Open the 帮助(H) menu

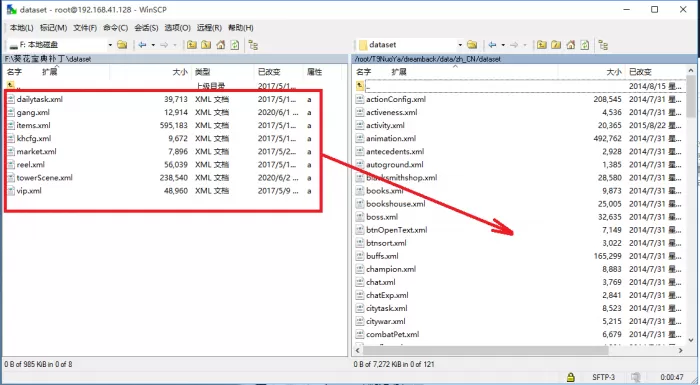point(241,28)
